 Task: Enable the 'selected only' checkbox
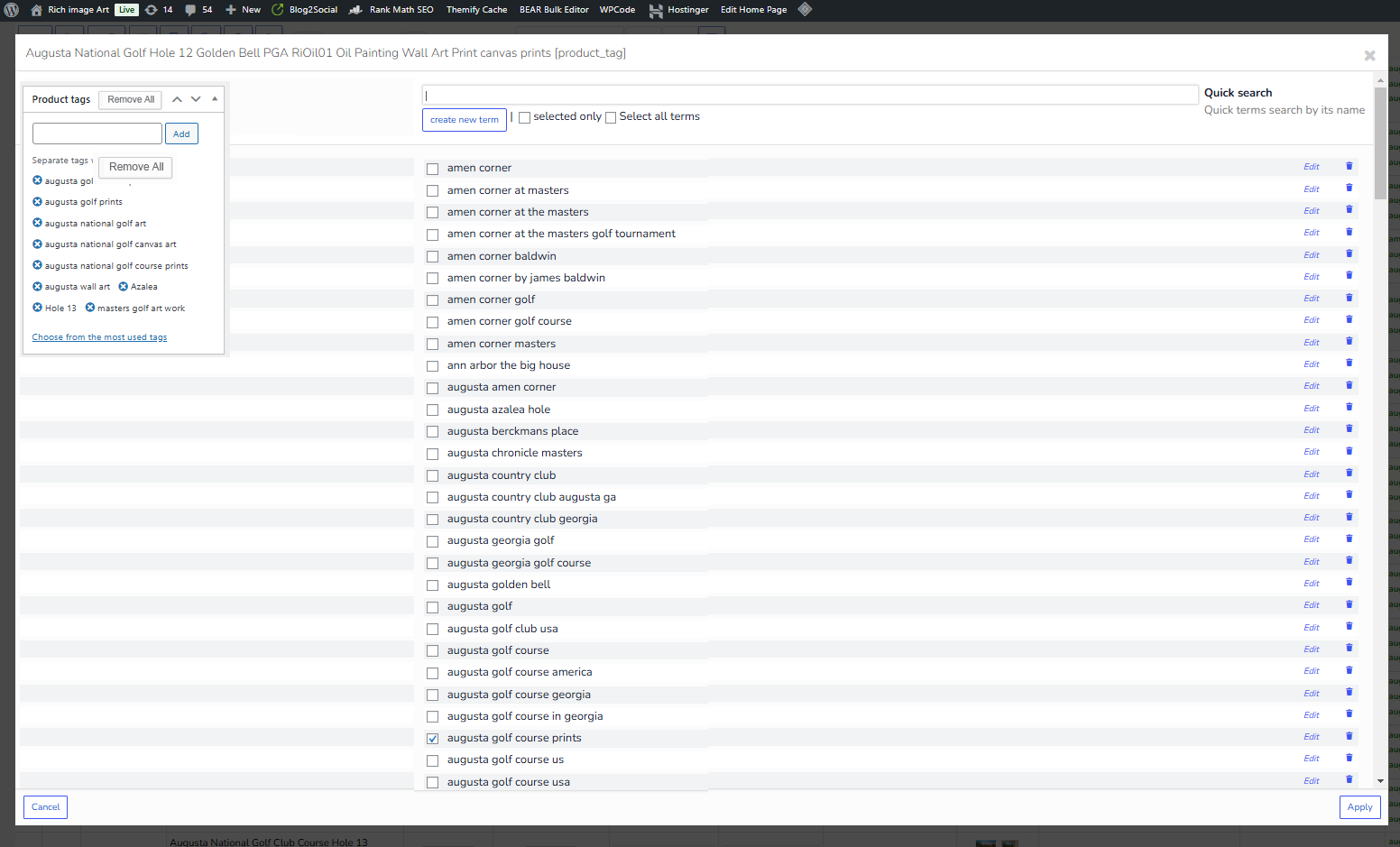pos(525,117)
